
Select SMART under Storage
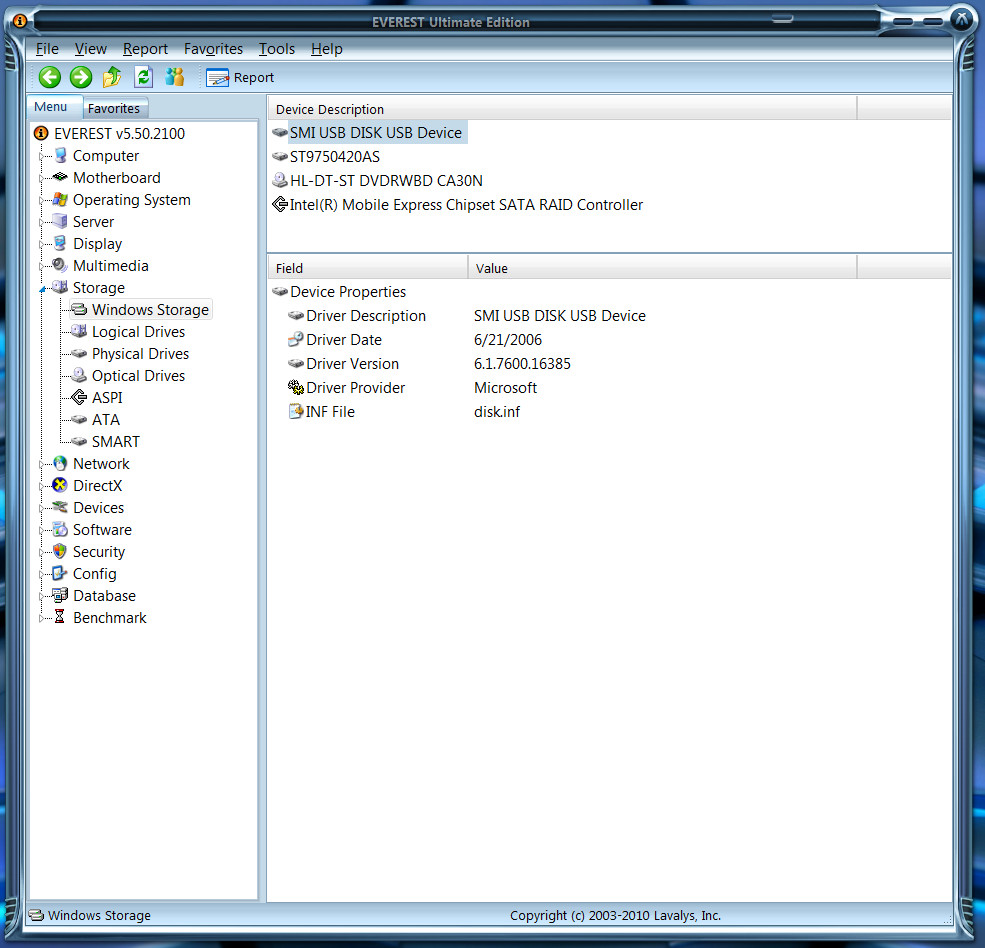coord(116,442)
